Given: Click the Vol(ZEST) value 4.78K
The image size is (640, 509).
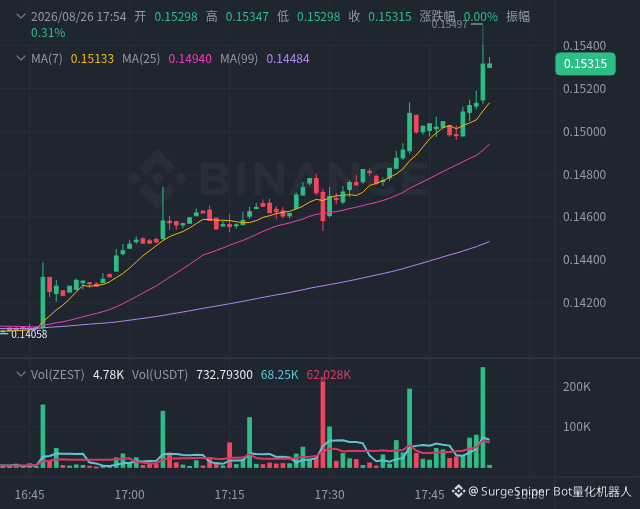Looking at the screenshot, I should tap(108, 375).
